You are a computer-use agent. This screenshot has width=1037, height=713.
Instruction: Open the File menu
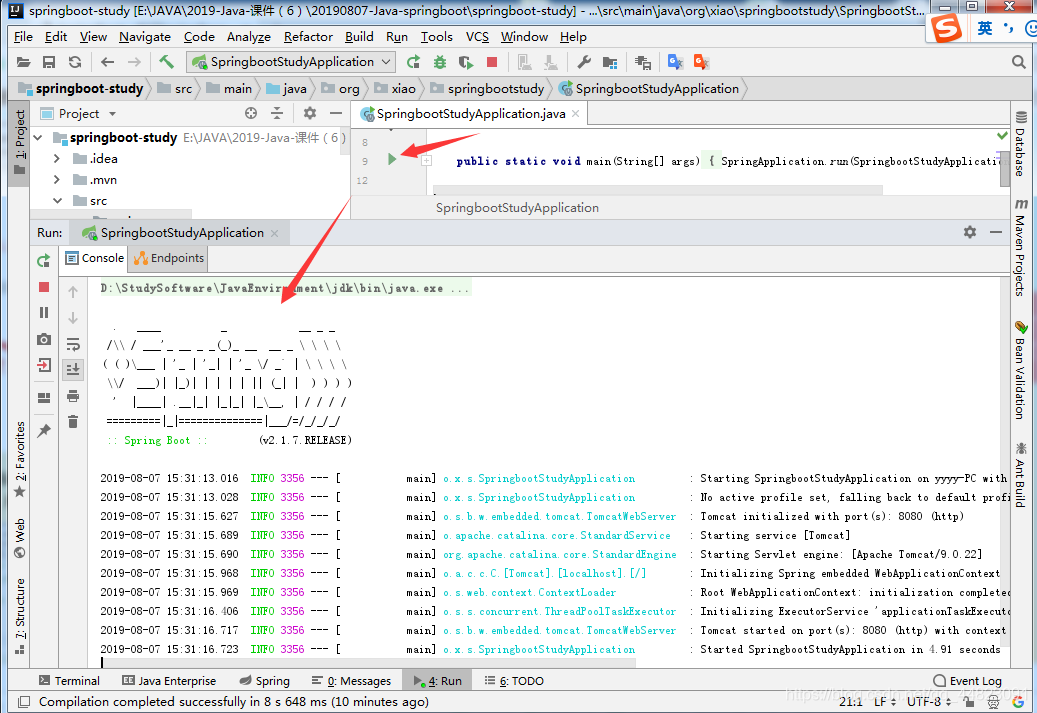[x=23, y=37]
